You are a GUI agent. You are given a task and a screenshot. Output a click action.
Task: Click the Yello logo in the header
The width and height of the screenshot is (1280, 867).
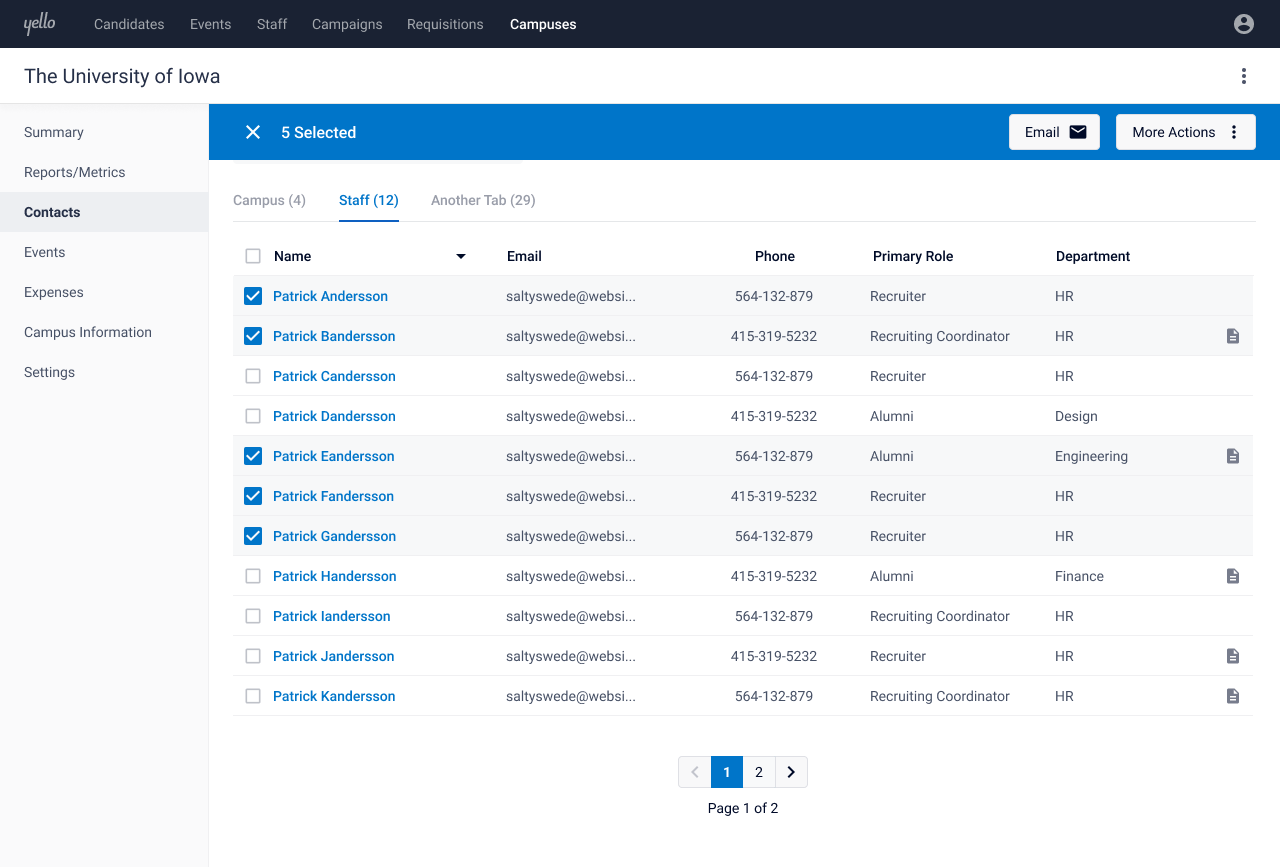click(x=39, y=24)
